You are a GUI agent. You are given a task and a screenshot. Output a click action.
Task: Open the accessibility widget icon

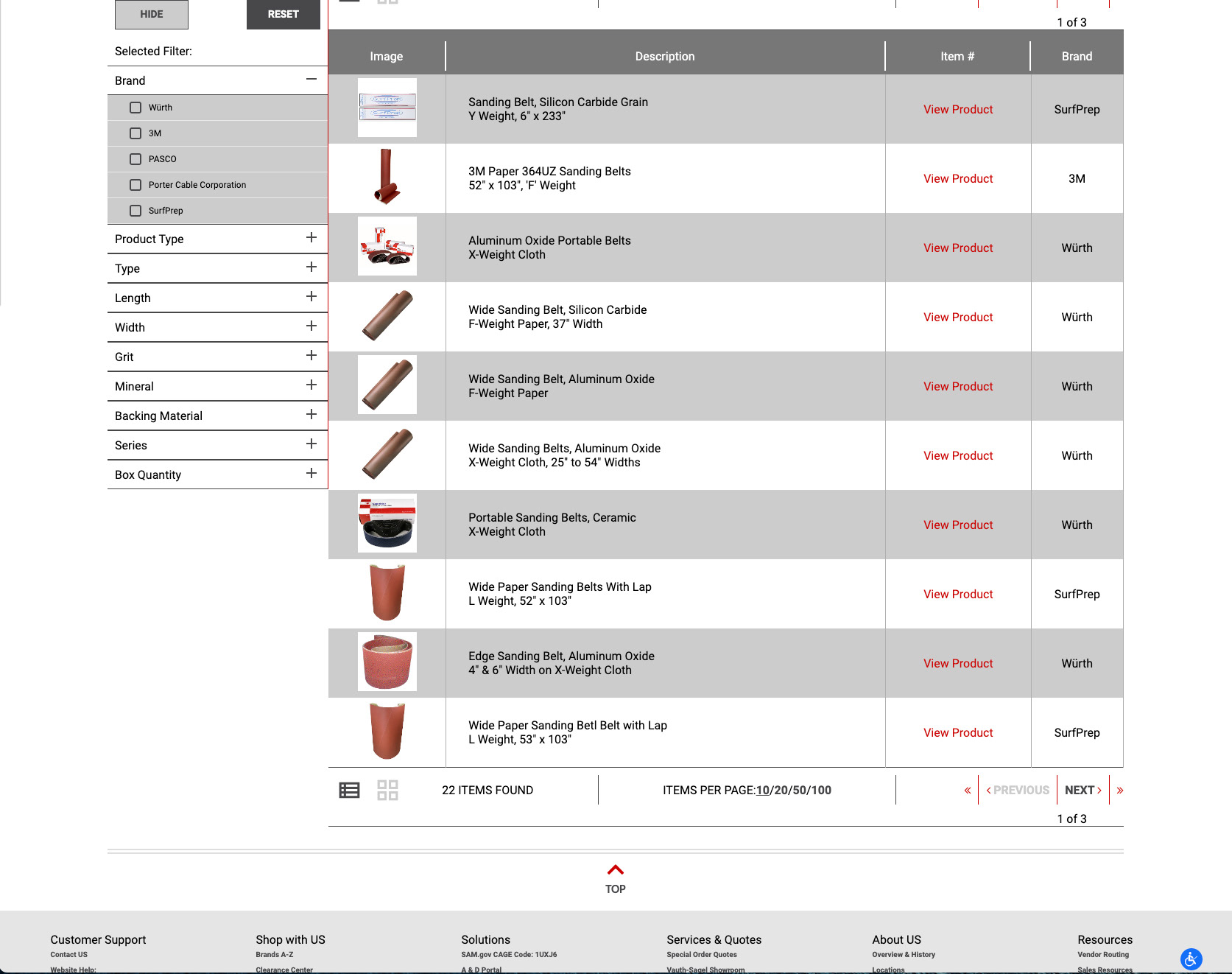[1191, 959]
